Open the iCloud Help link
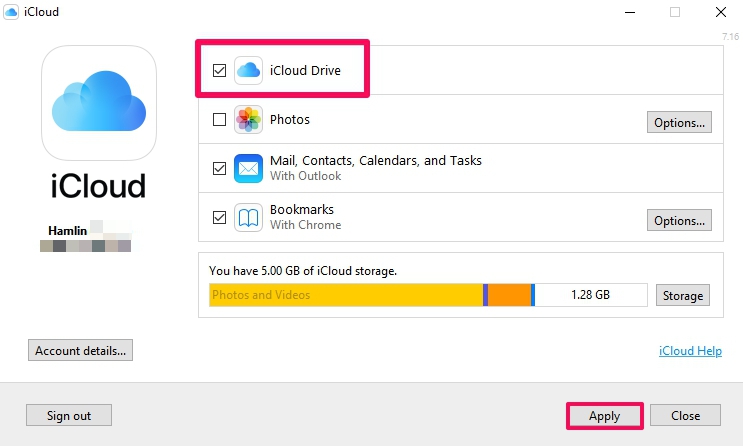Image resolution: width=743 pixels, height=446 pixels. click(x=691, y=352)
